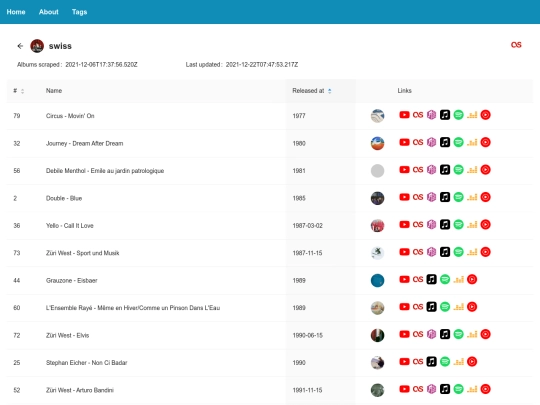Click the Albums scraped timestamp
Viewport: 540px width, 405px height.
(x=101, y=64)
